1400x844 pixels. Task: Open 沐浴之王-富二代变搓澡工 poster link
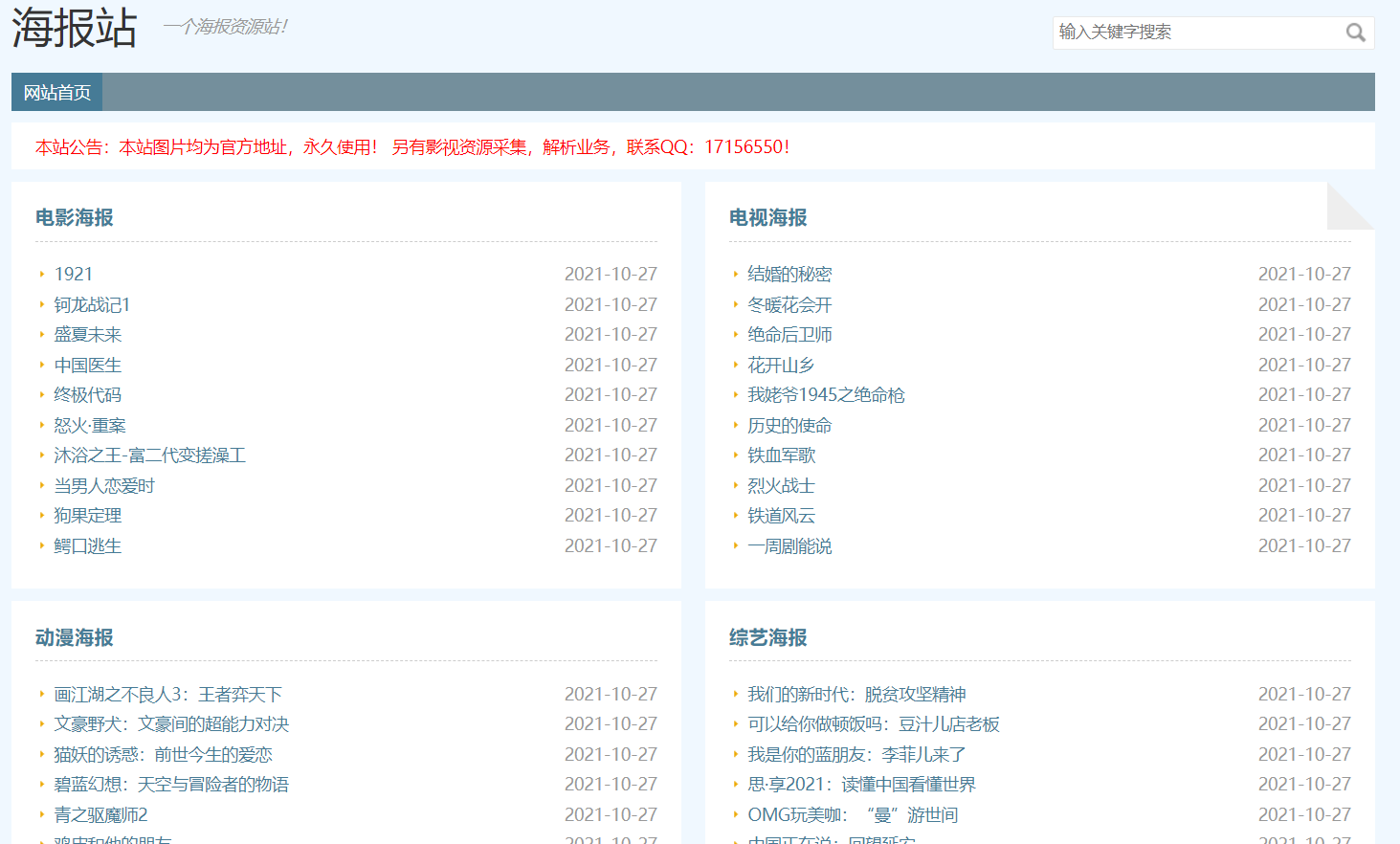(x=150, y=455)
